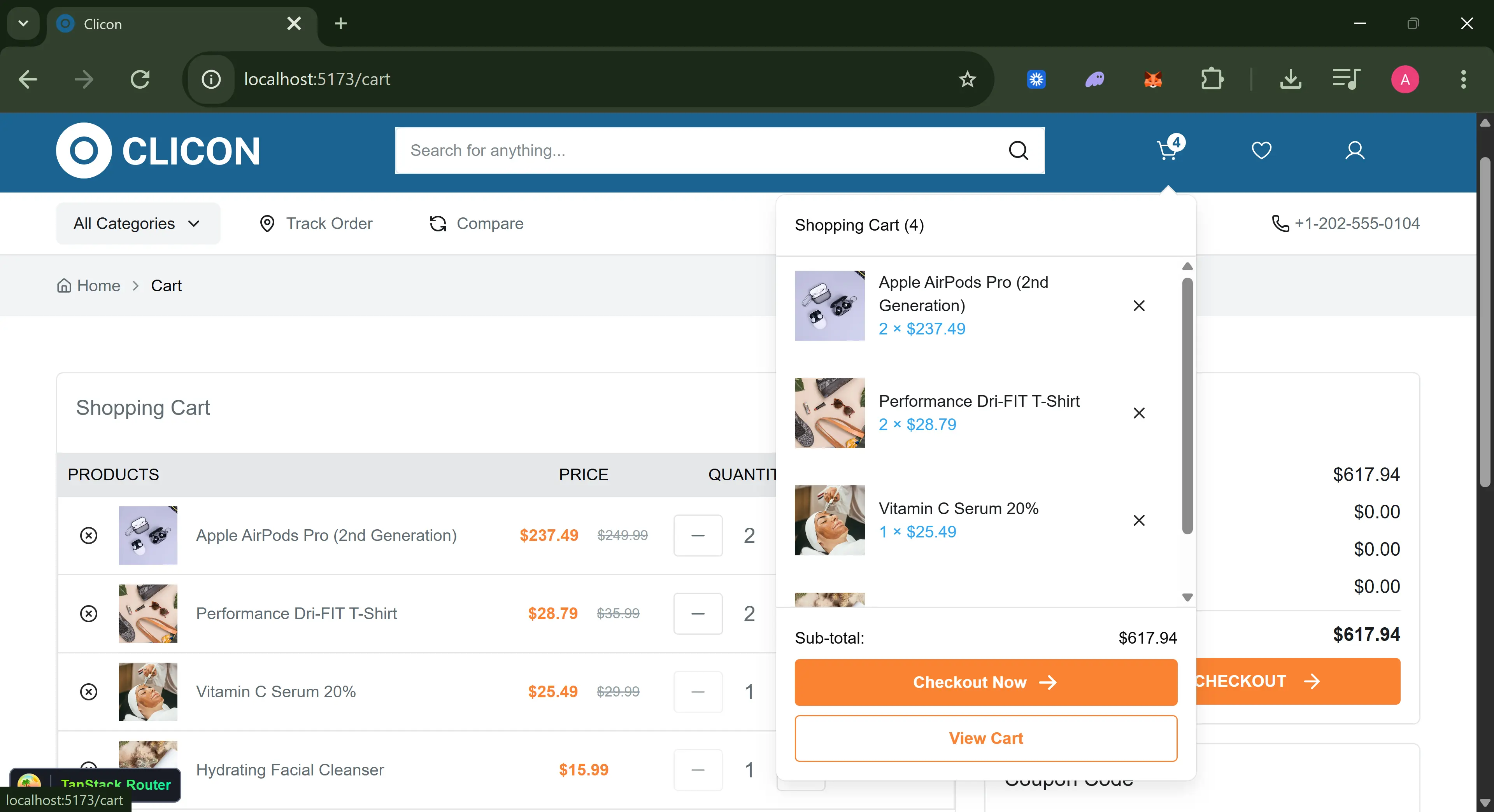Click the AirPods thumbnail in cart popup
1494x812 pixels.
[829, 305]
